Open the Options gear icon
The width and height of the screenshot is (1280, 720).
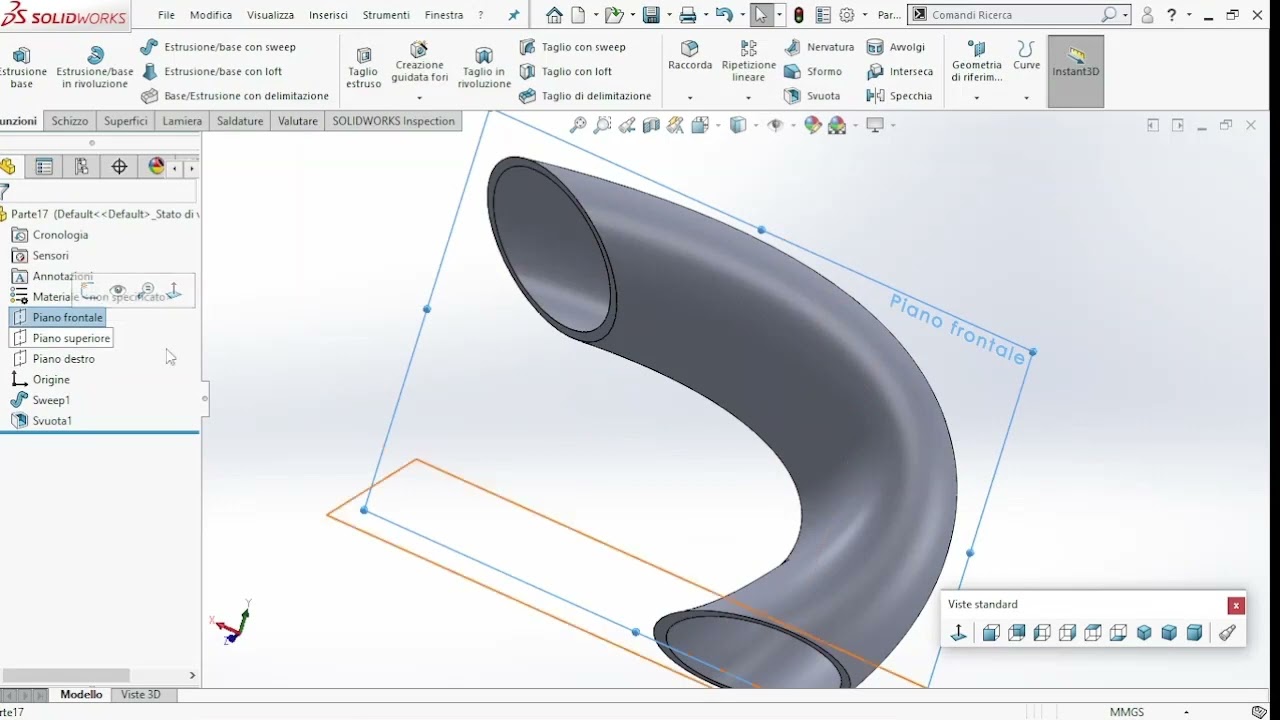click(847, 15)
